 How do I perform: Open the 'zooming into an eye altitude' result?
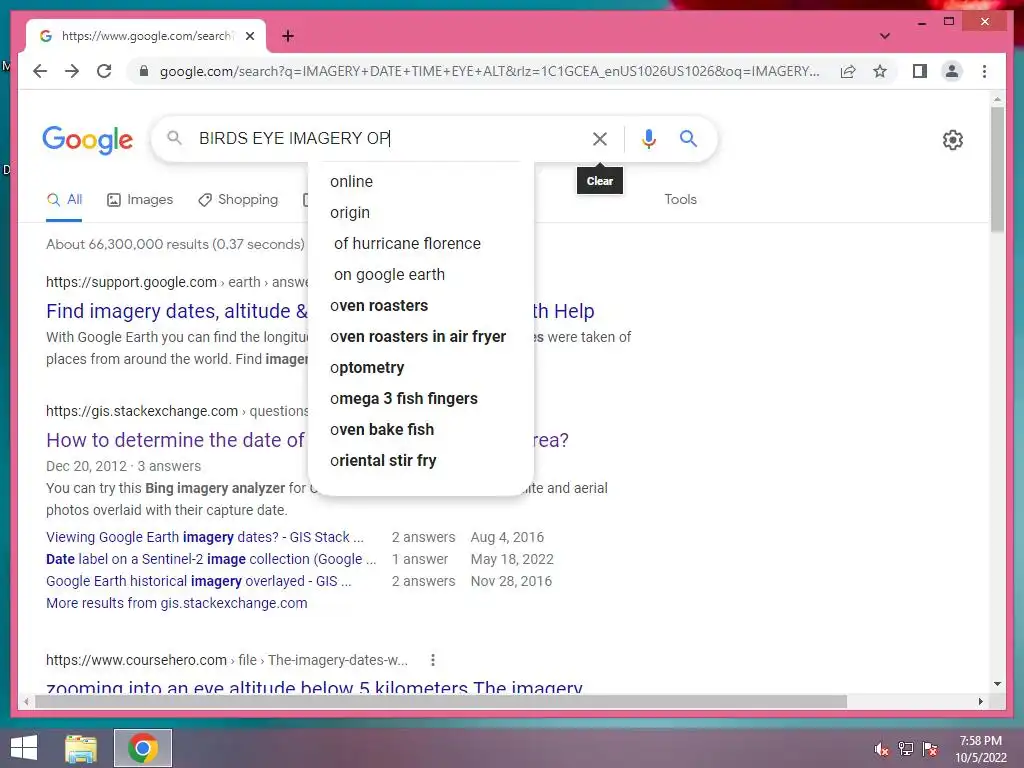pos(314,686)
